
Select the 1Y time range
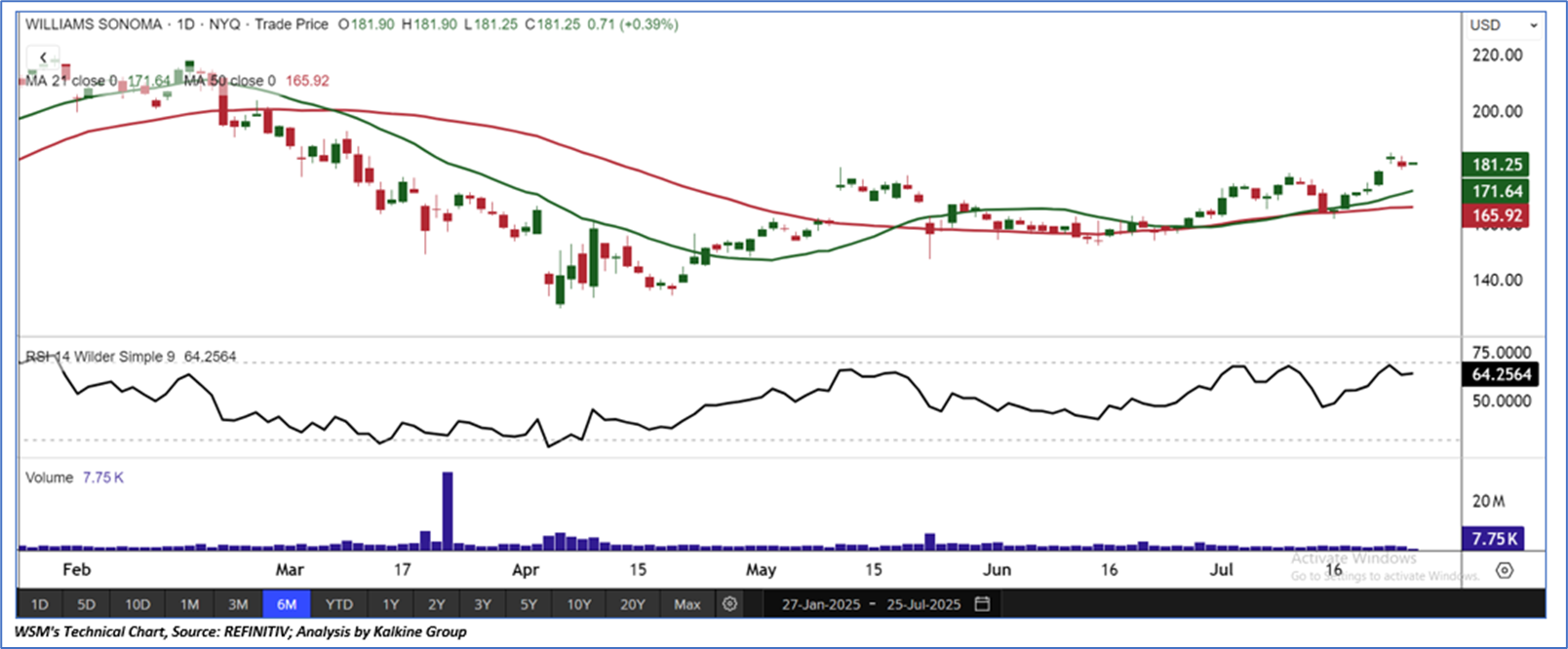(x=390, y=604)
